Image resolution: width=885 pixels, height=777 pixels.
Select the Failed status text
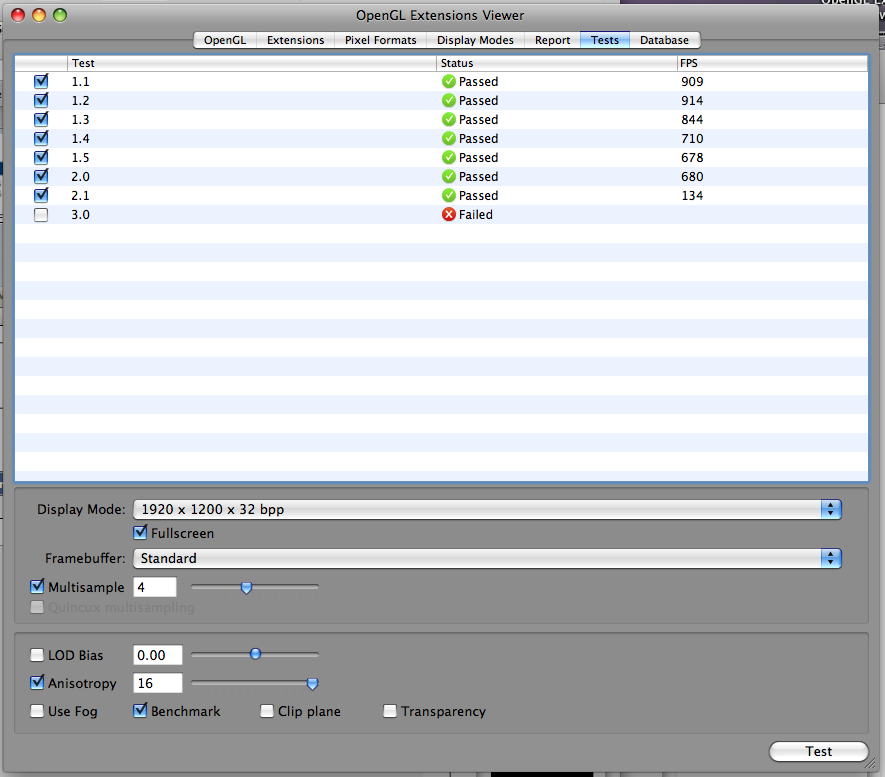[x=475, y=214]
